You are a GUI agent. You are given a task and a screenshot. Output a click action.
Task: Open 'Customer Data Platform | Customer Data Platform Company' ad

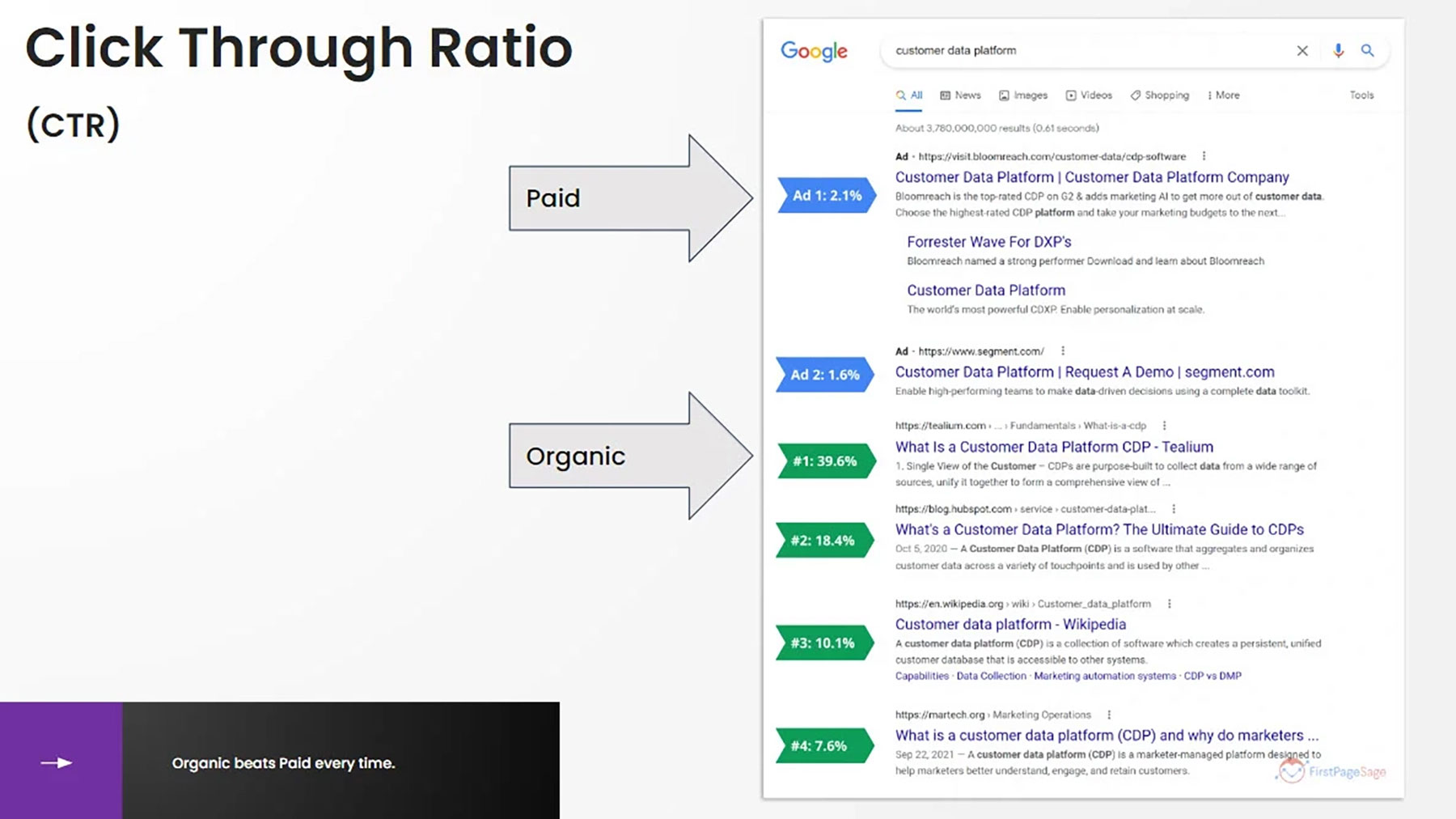coord(1092,177)
